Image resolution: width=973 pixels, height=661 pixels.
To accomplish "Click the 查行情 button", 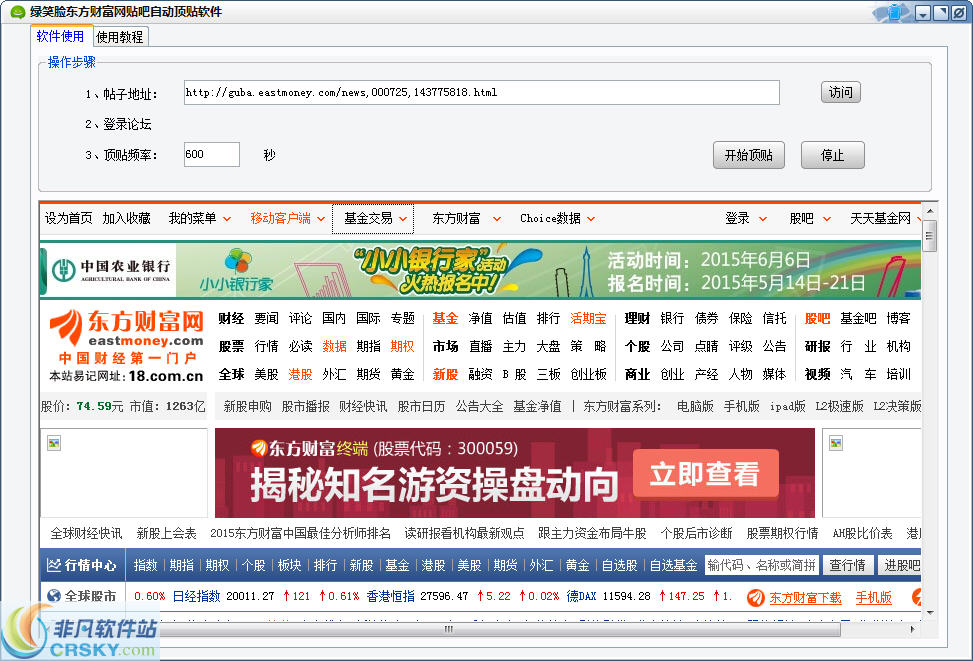I will 847,565.
